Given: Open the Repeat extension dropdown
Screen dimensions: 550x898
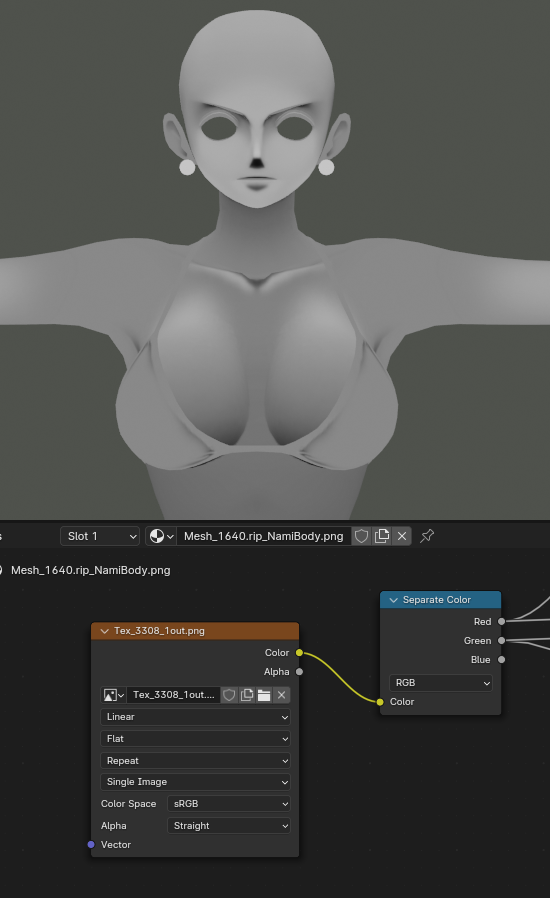Looking at the screenshot, I should (195, 761).
